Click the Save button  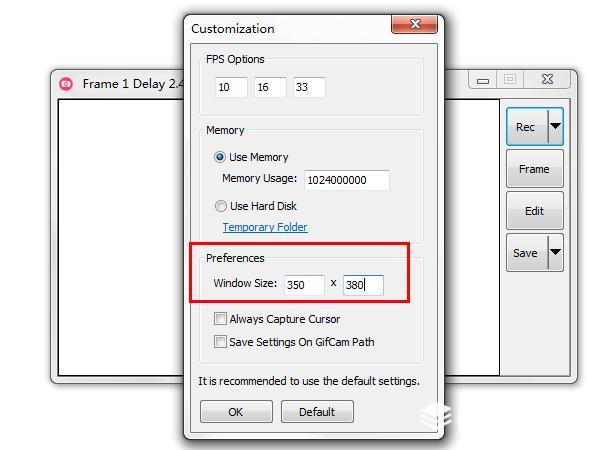527,253
